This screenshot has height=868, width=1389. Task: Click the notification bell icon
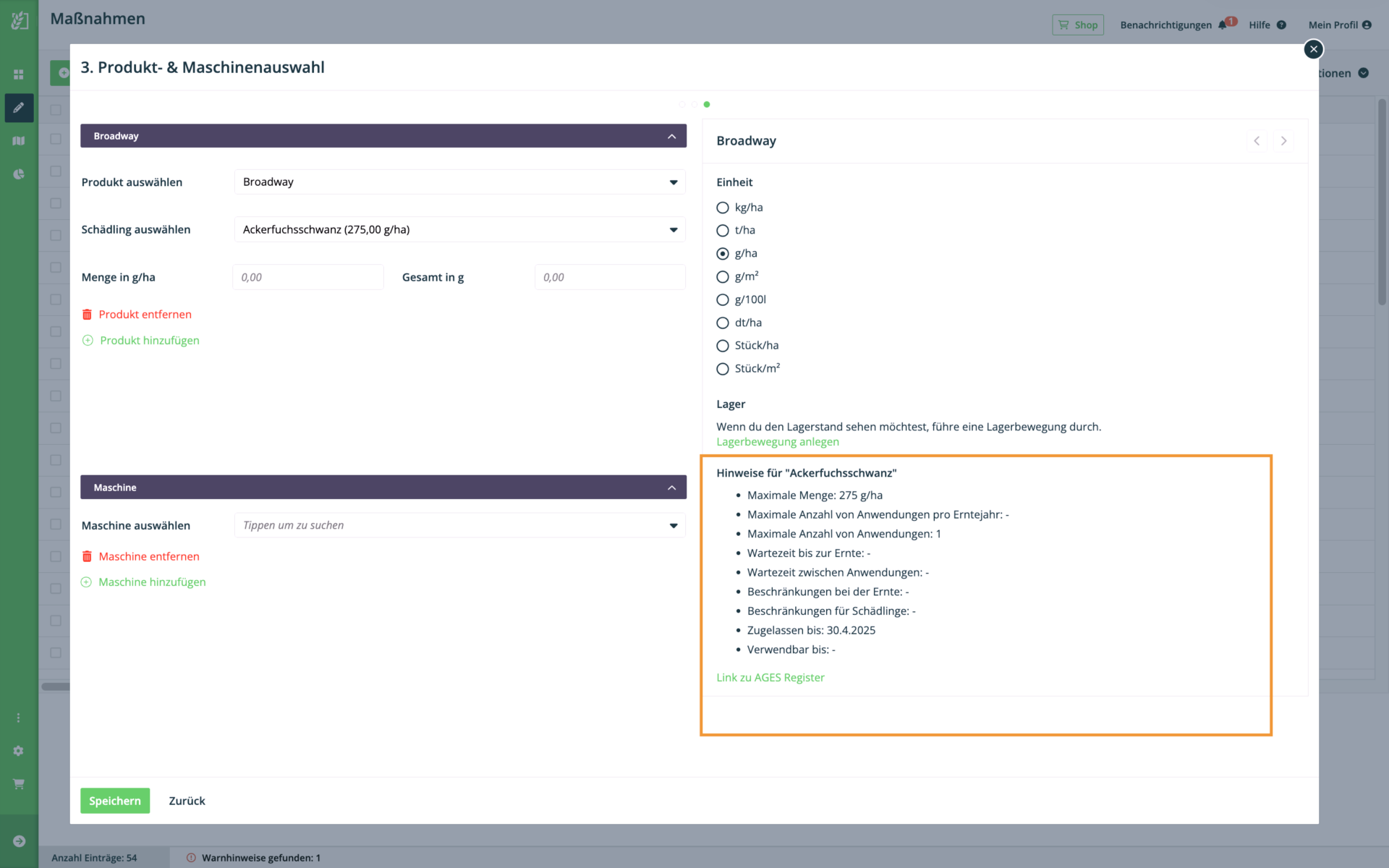[1222, 25]
